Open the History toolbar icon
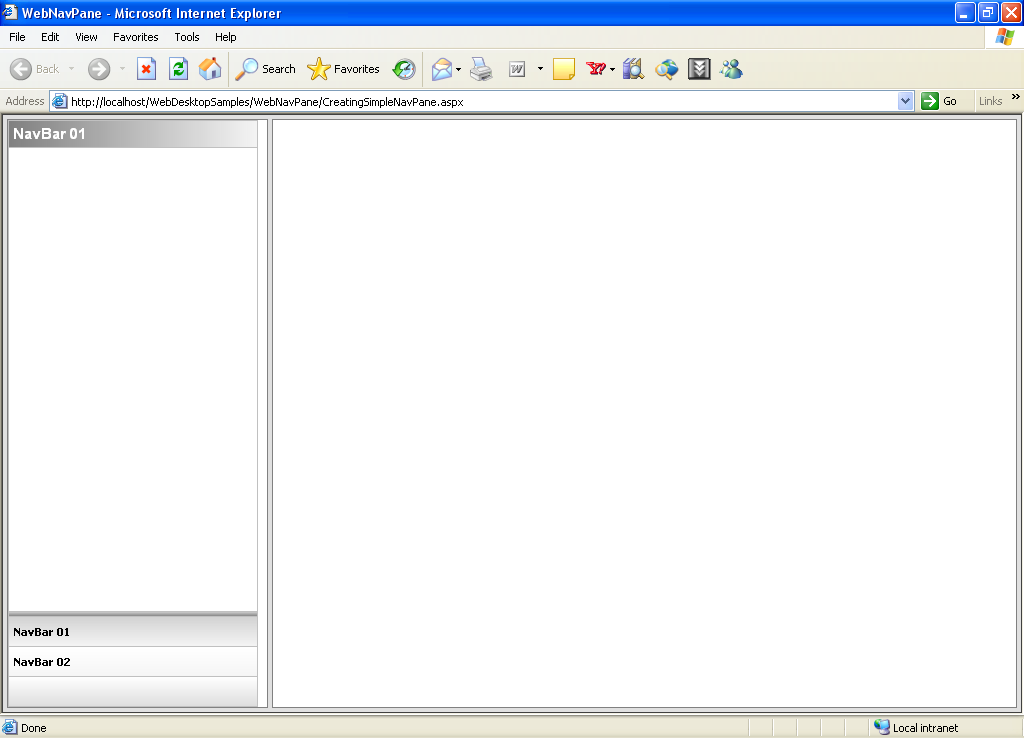This screenshot has height=738, width=1024. pyautogui.click(x=404, y=69)
